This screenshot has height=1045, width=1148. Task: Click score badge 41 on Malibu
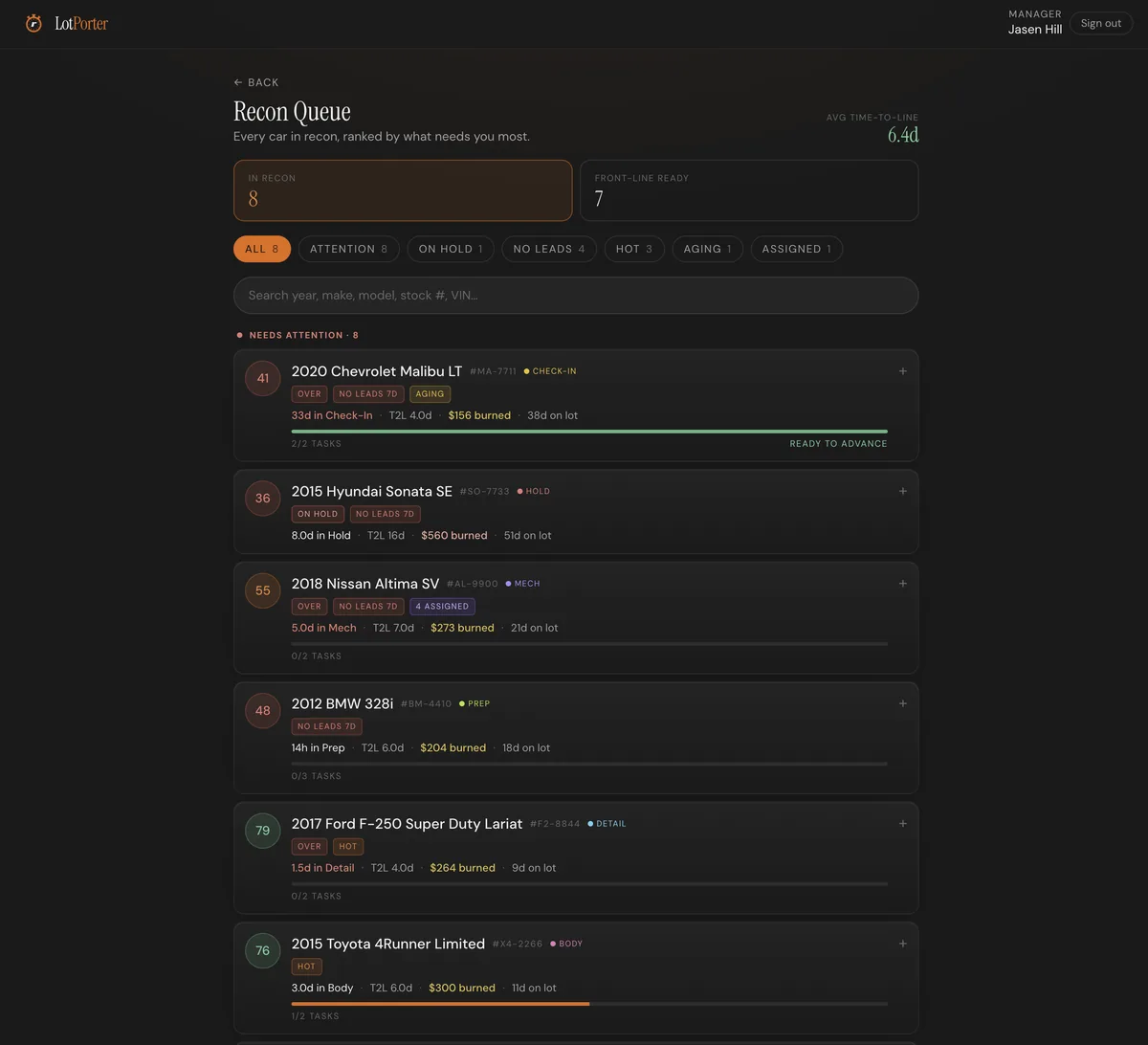tap(263, 378)
